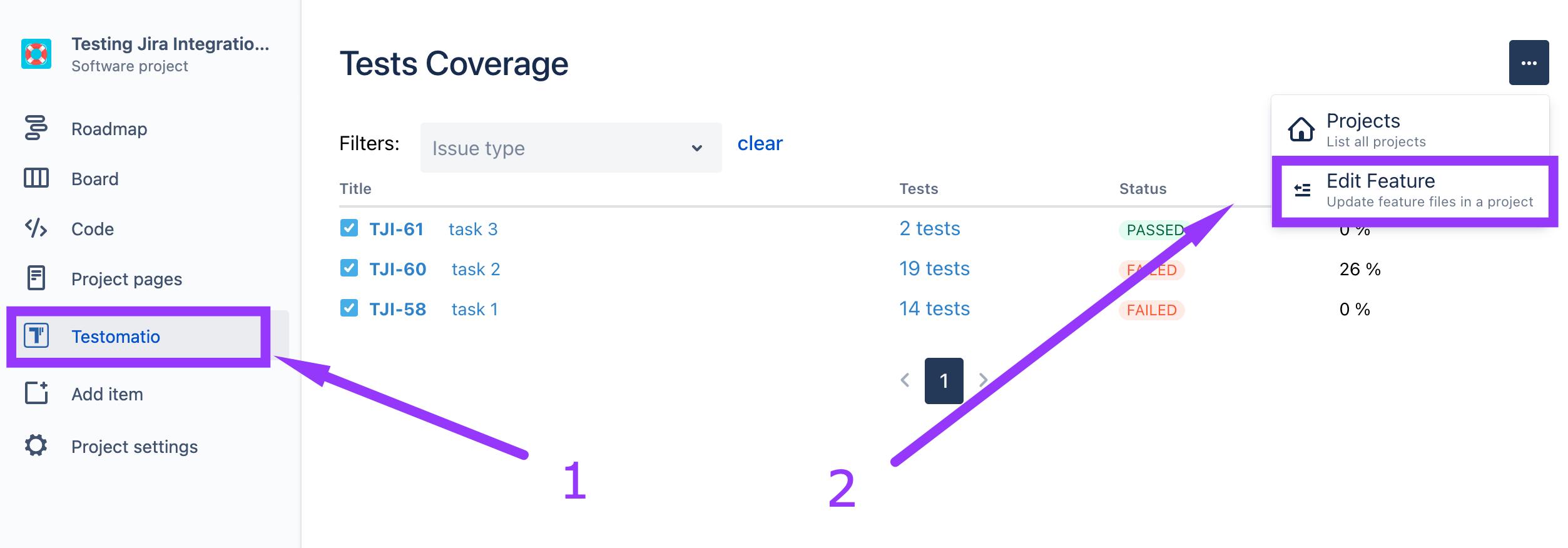Click the Roadmap icon in sidebar

tap(36, 128)
